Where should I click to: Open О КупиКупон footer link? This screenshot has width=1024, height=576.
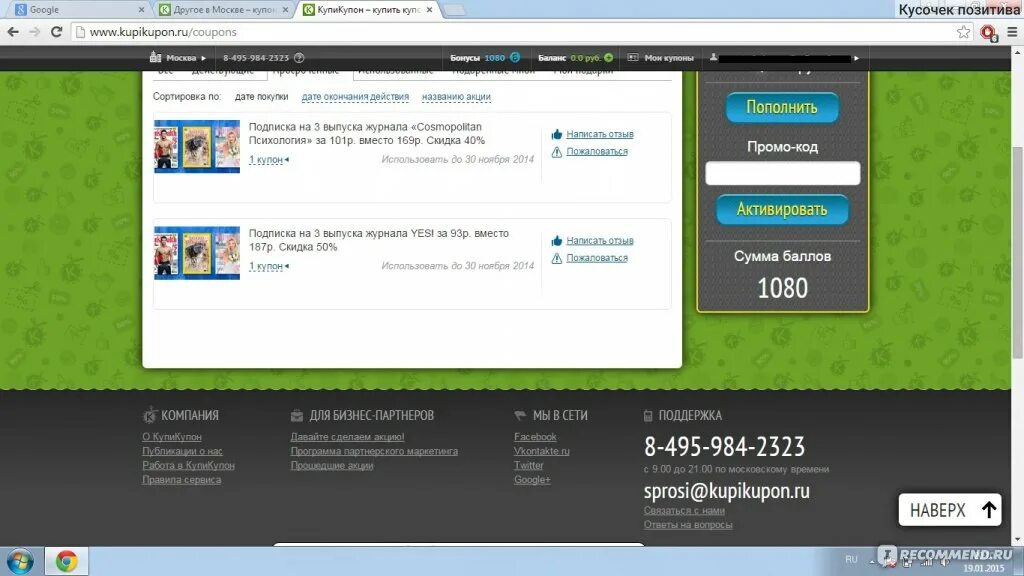tap(172, 436)
